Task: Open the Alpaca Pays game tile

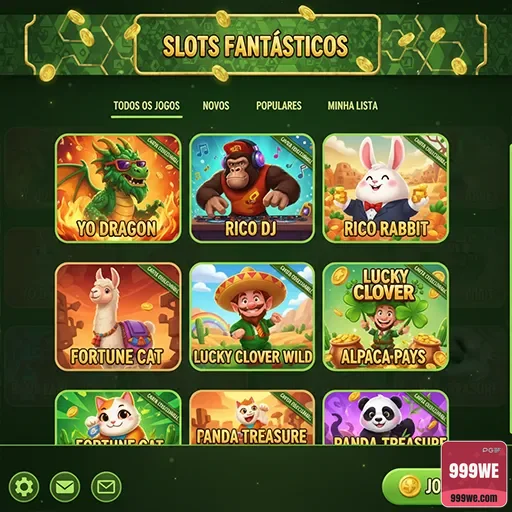Action: [386, 317]
